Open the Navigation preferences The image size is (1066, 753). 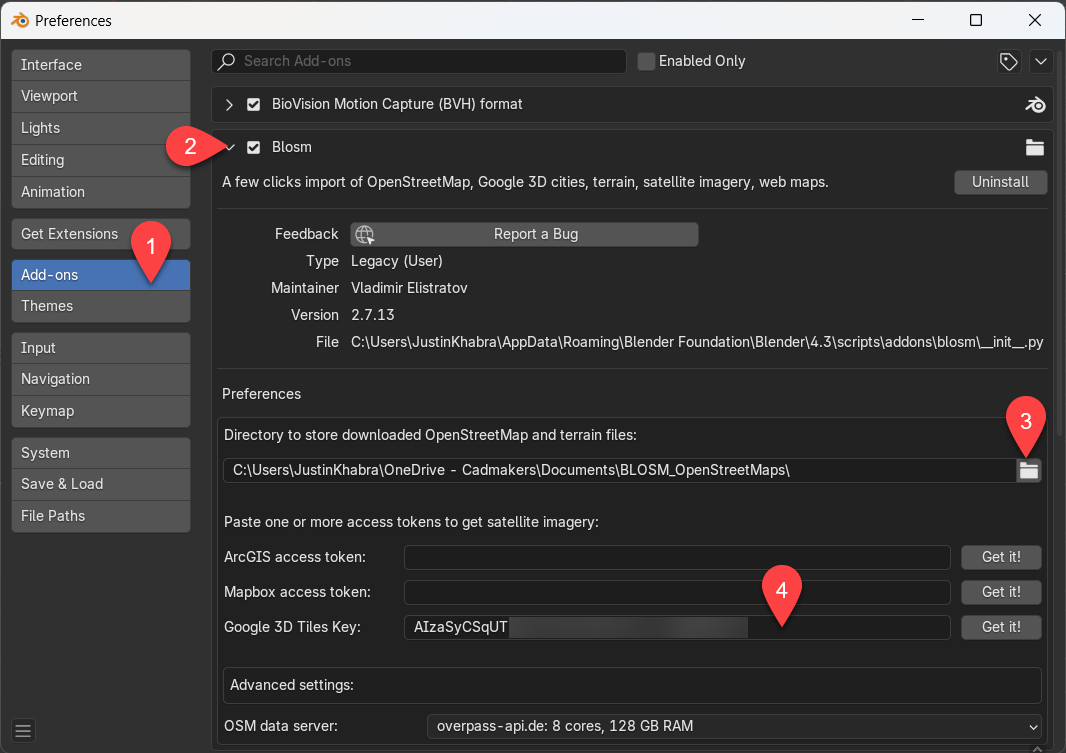tap(101, 379)
